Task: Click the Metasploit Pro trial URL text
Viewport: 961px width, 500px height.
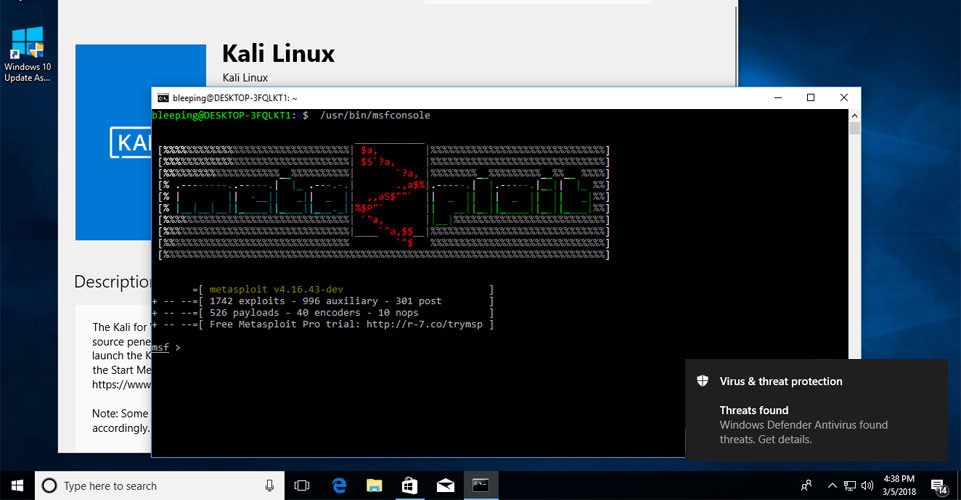Action: [x=424, y=324]
